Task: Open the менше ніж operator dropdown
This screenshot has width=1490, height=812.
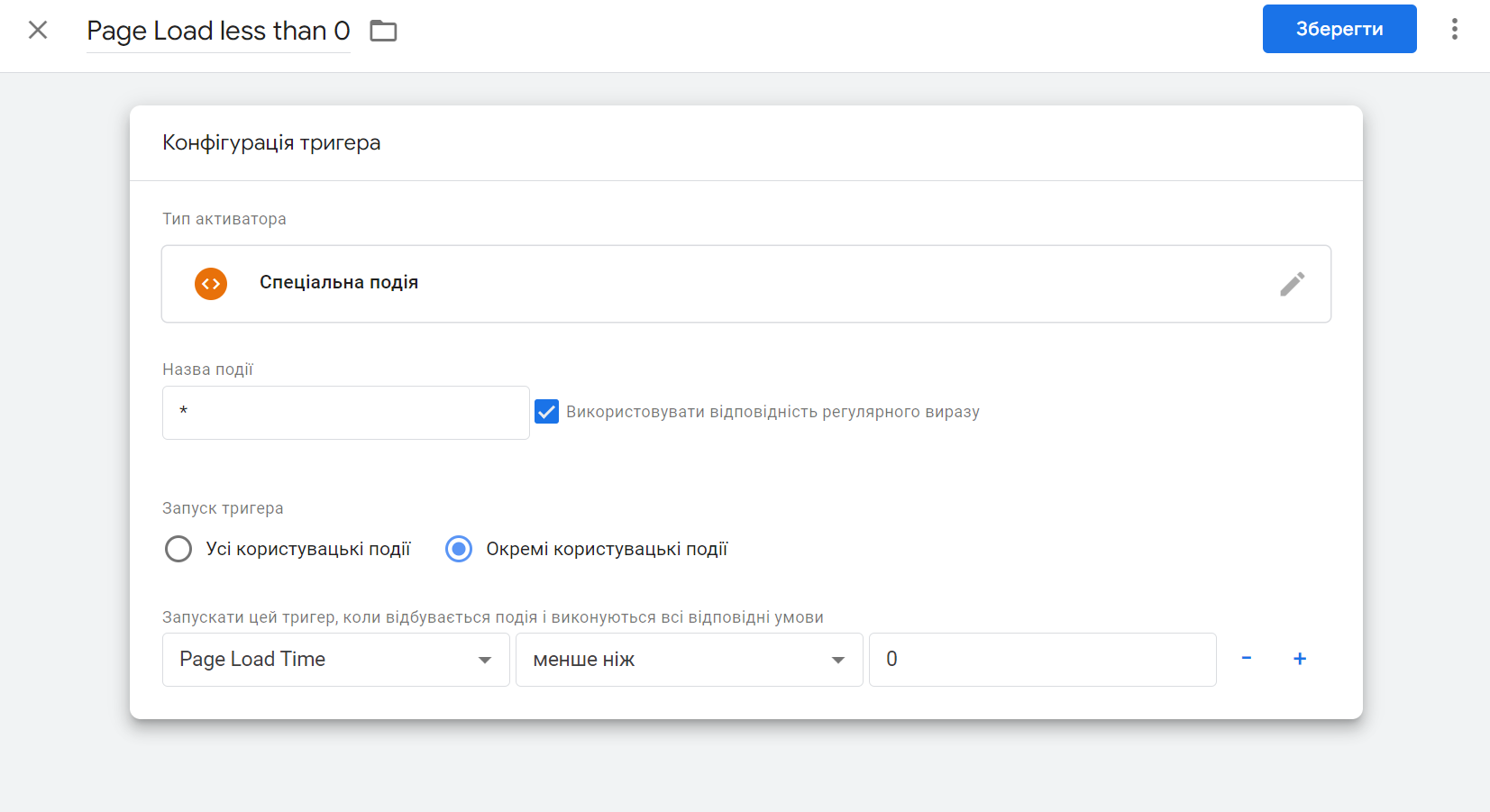Action: [x=689, y=659]
